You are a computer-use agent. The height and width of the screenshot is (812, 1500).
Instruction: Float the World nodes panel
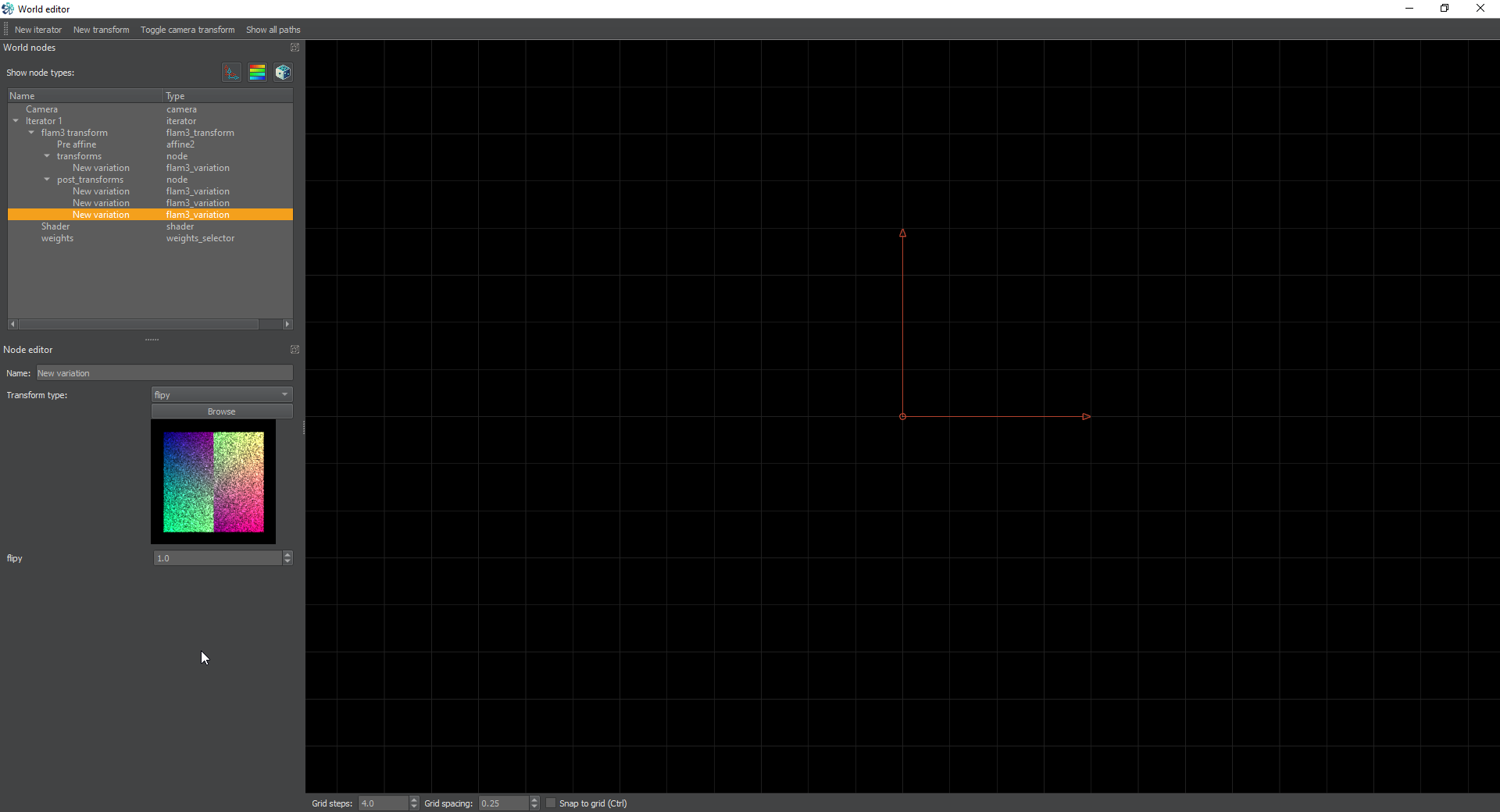[x=295, y=48]
